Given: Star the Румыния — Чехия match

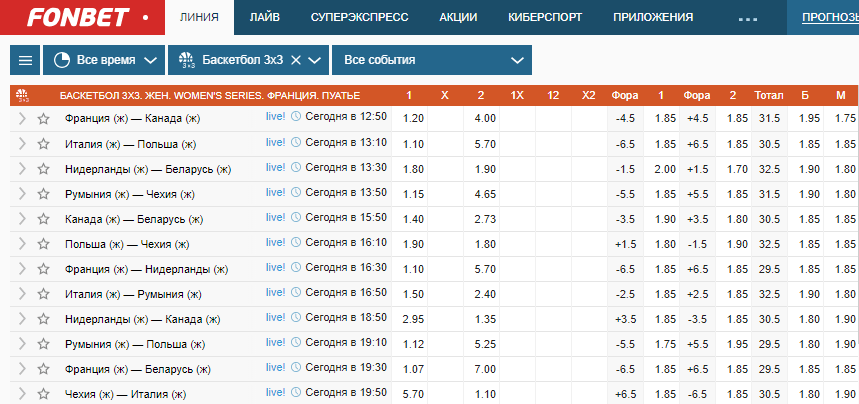Looking at the screenshot, I should coord(43,194).
